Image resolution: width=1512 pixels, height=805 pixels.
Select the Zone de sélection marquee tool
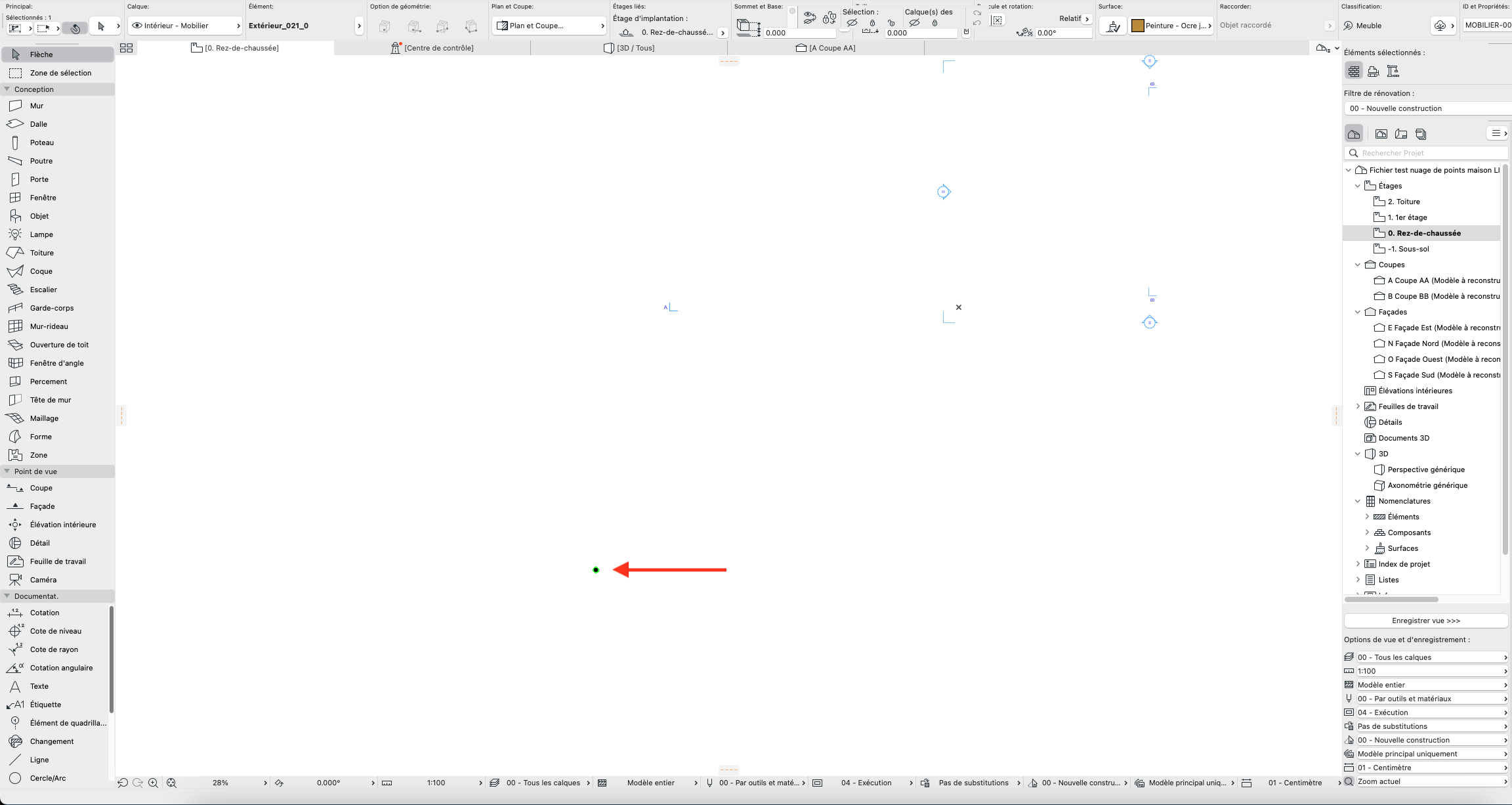(x=58, y=73)
